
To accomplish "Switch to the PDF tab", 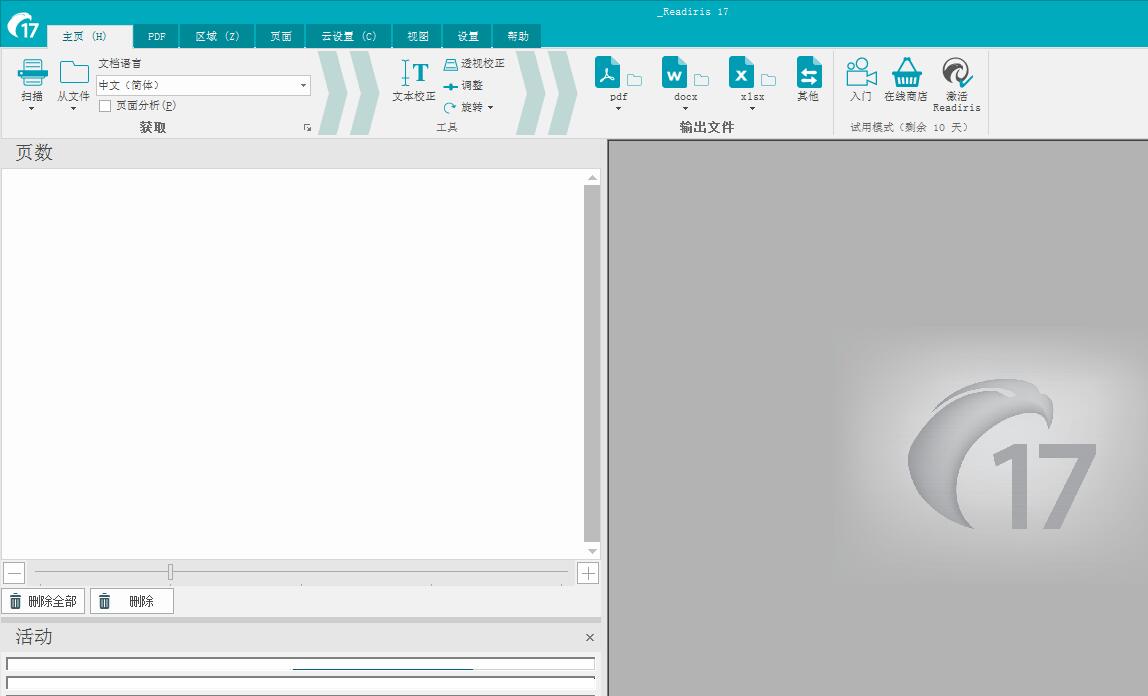I will (x=157, y=36).
